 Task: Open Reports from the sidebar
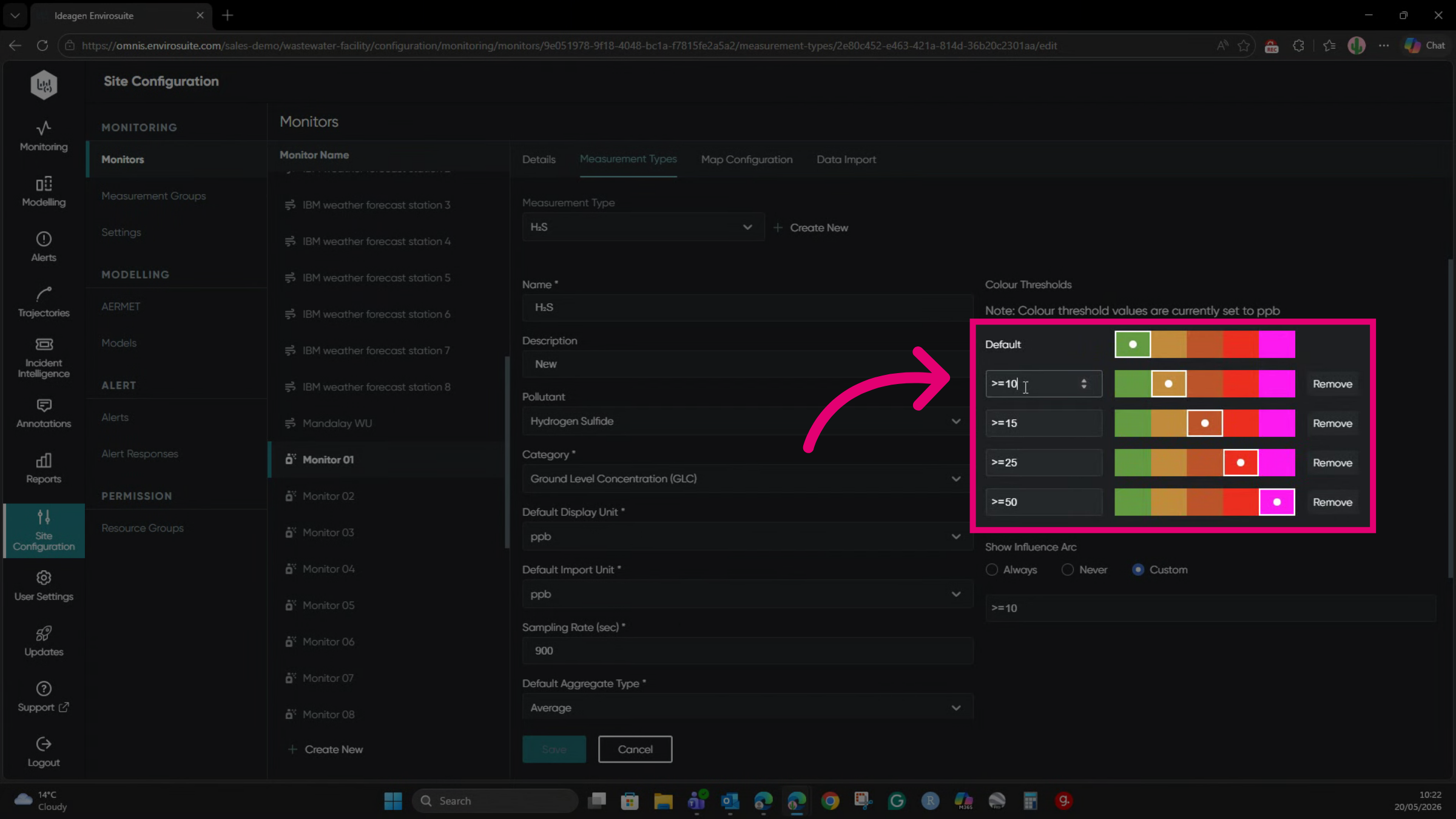[44, 468]
